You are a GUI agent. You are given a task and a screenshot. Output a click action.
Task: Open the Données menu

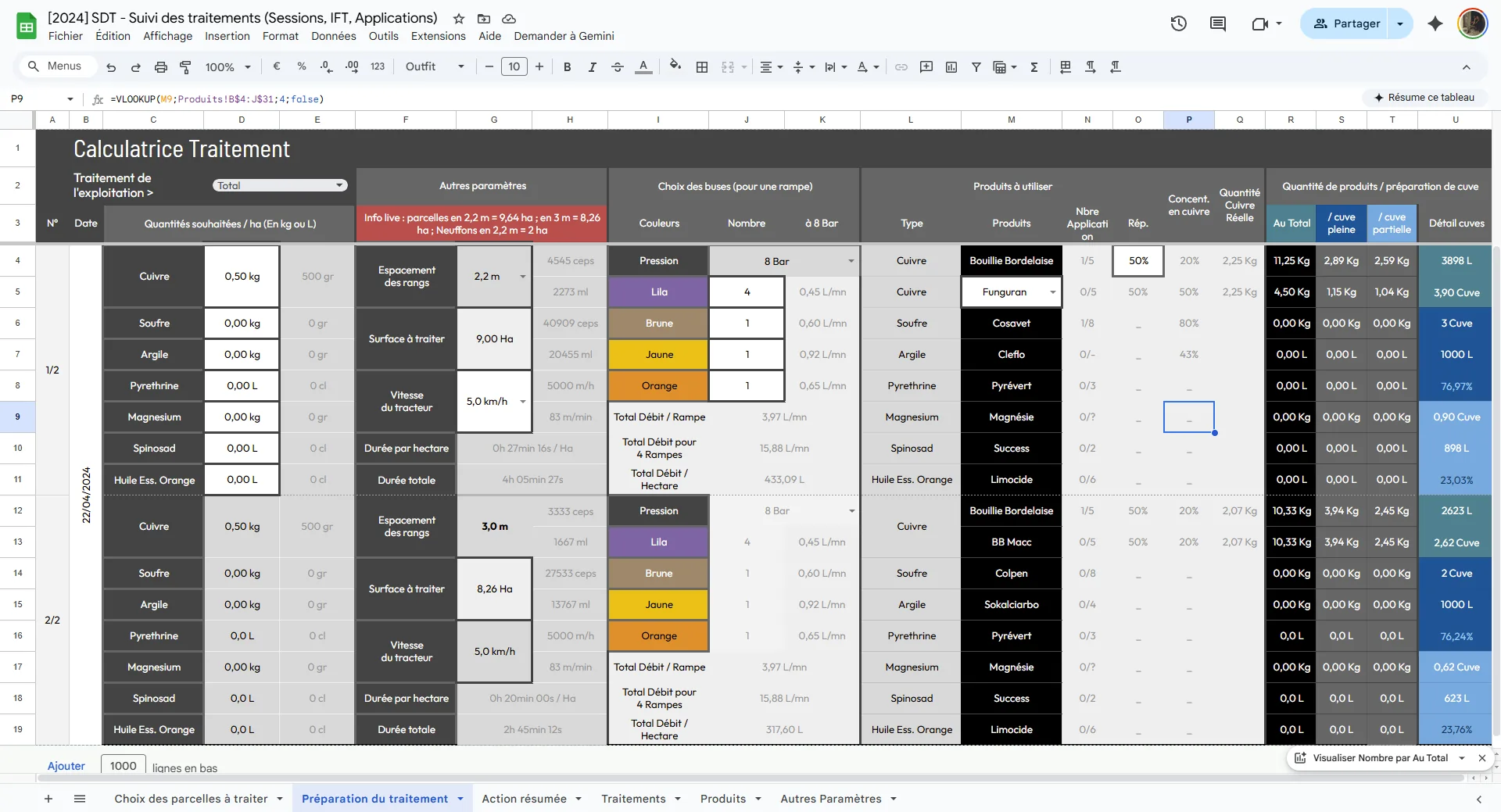click(333, 36)
